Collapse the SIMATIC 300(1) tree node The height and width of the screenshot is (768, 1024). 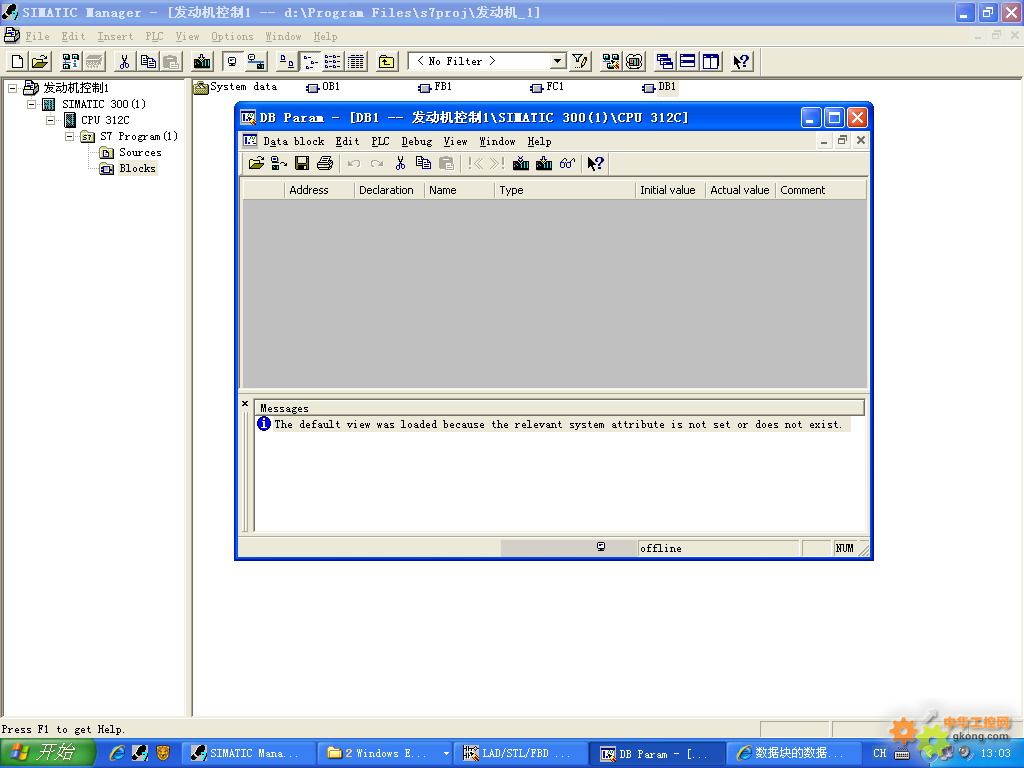pyautogui.click(x=31, y=104)
